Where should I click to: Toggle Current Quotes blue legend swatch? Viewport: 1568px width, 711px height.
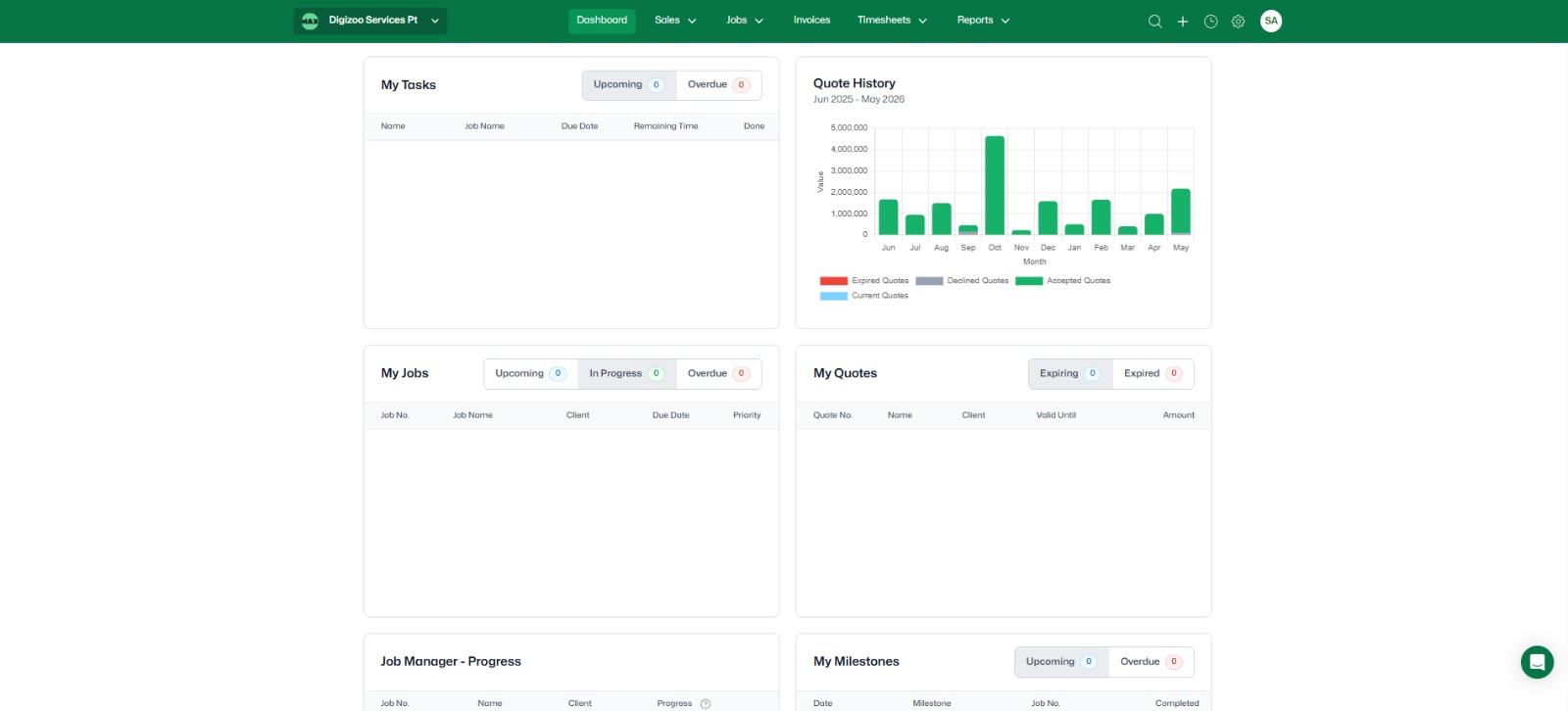click(833, 296)
